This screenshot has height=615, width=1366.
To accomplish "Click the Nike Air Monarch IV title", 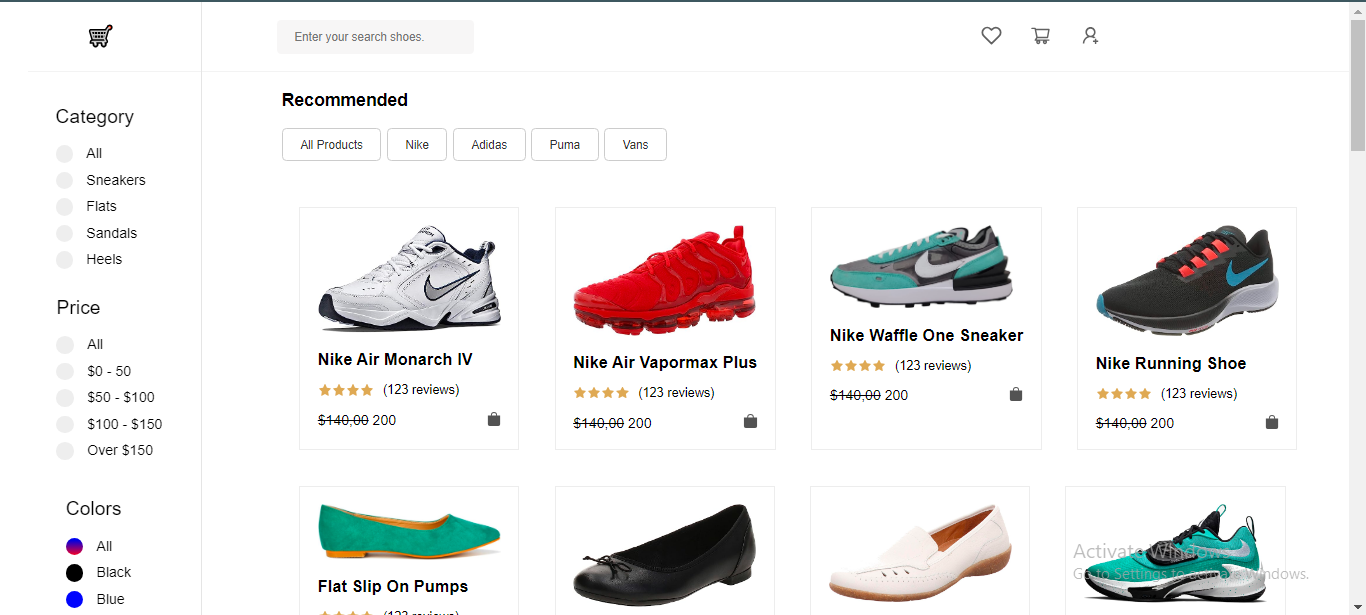I will pyautogui.click(x=395, y=360).
